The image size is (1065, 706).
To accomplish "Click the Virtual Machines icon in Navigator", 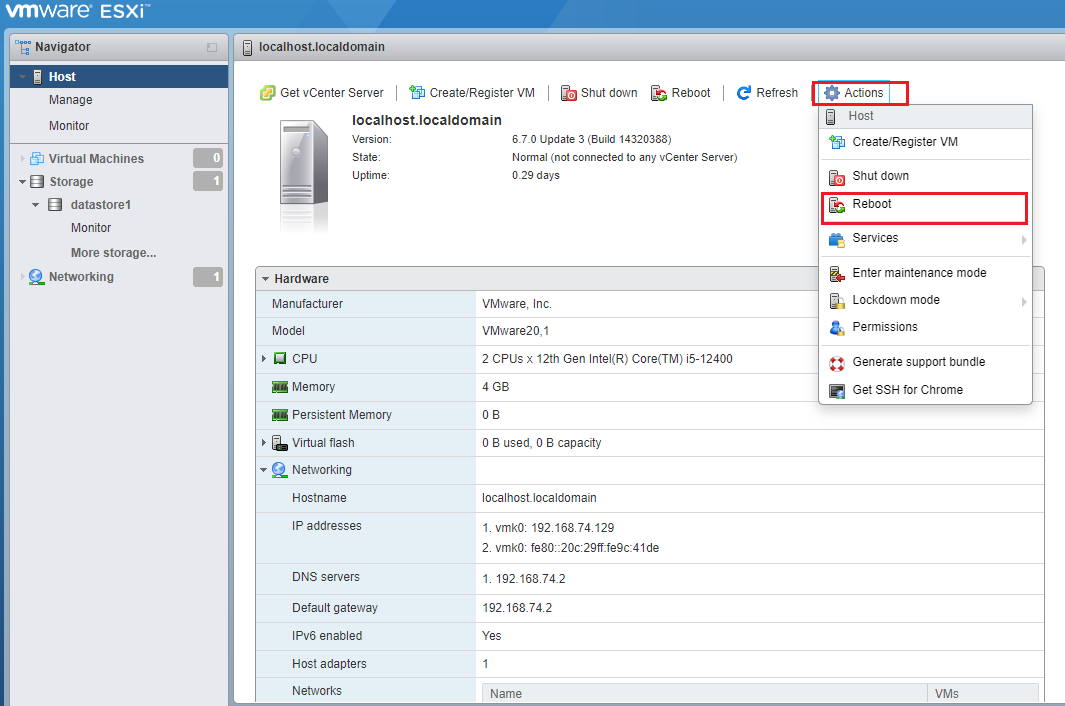I will [37, 158].
